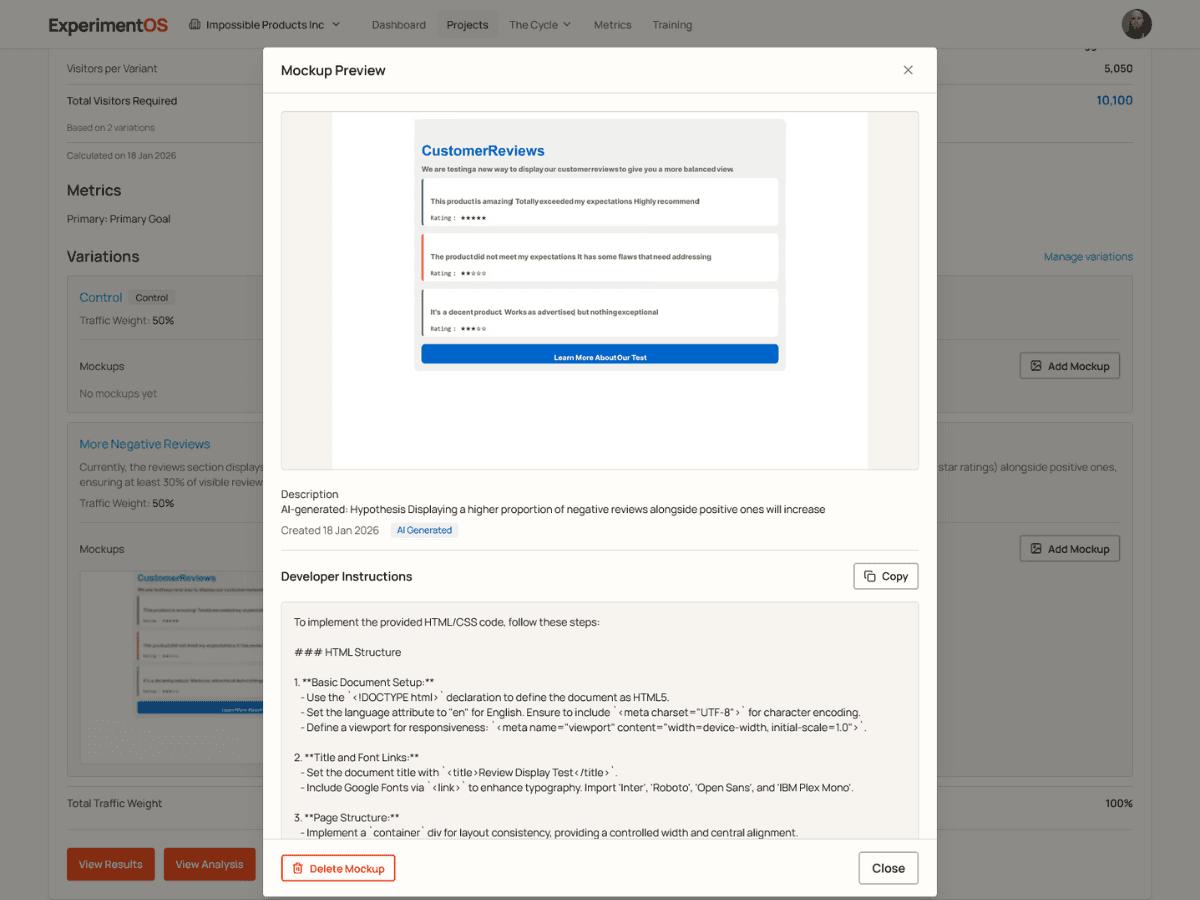
Task: Open the Training navigation item
Action: click(672, 25)
